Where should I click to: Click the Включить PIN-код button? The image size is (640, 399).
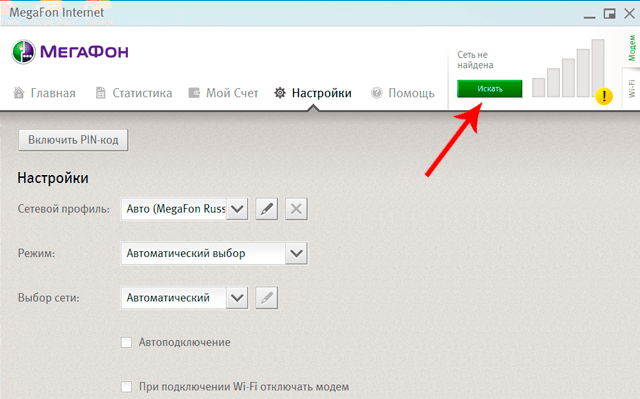click(x=73, y=140)
